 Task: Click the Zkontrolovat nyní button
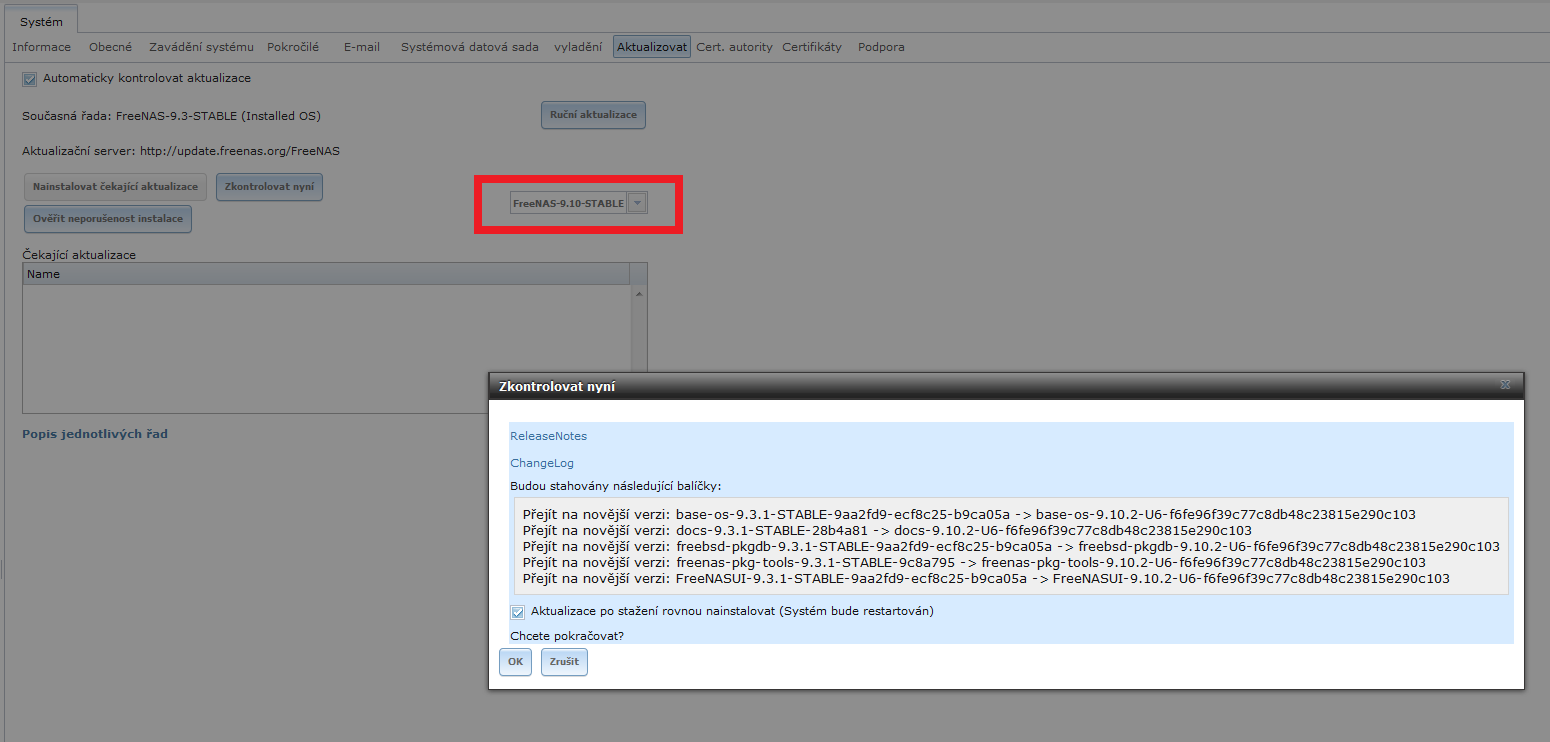[269, 187]
